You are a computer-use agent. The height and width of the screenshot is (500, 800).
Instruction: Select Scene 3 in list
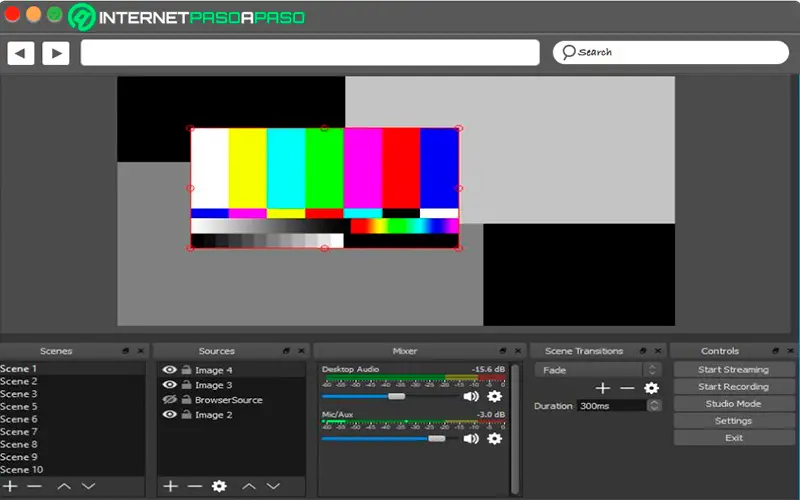(72, 394)
